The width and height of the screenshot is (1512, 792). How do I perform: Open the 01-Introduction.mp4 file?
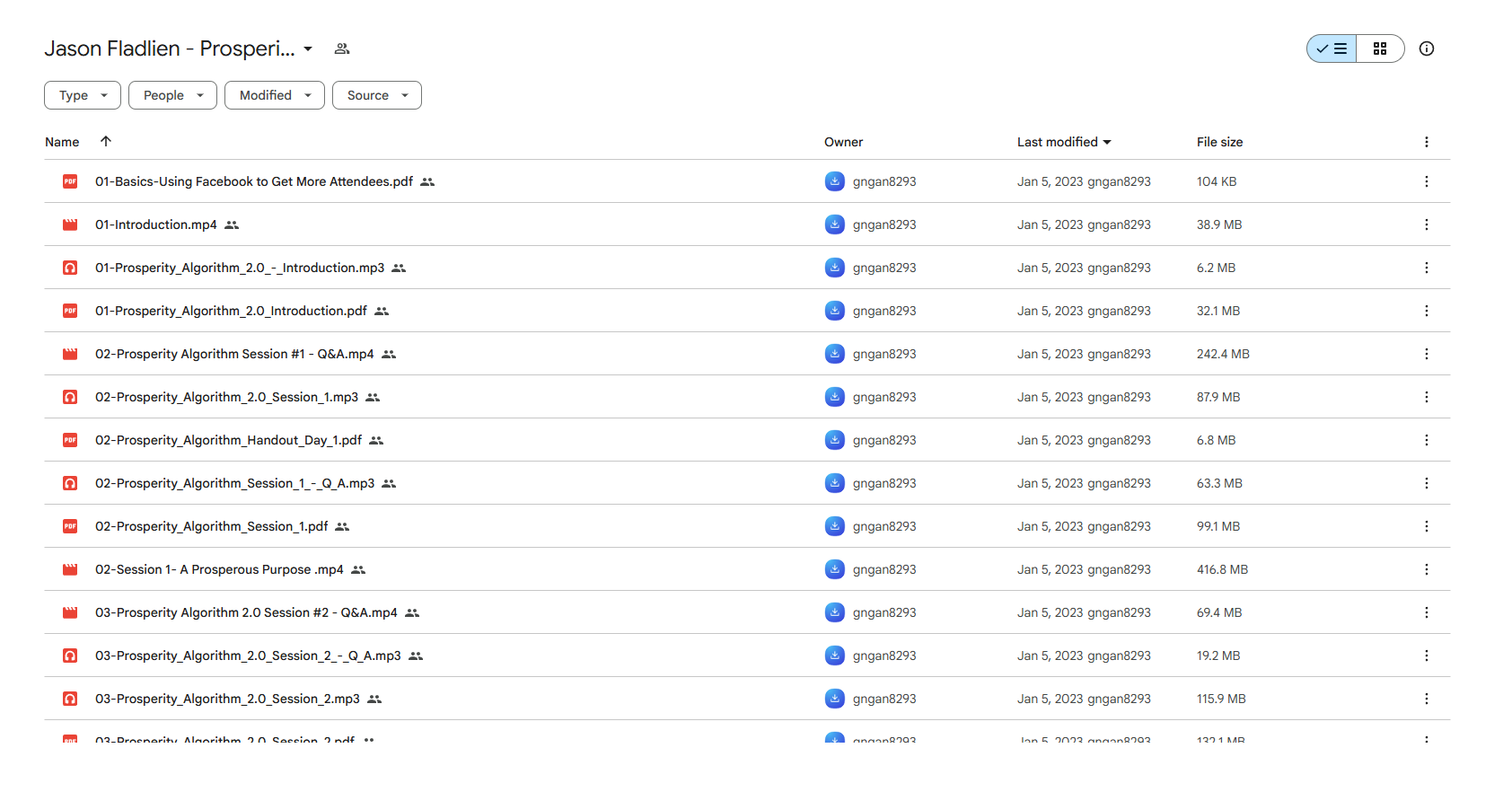tap(156, 224)
